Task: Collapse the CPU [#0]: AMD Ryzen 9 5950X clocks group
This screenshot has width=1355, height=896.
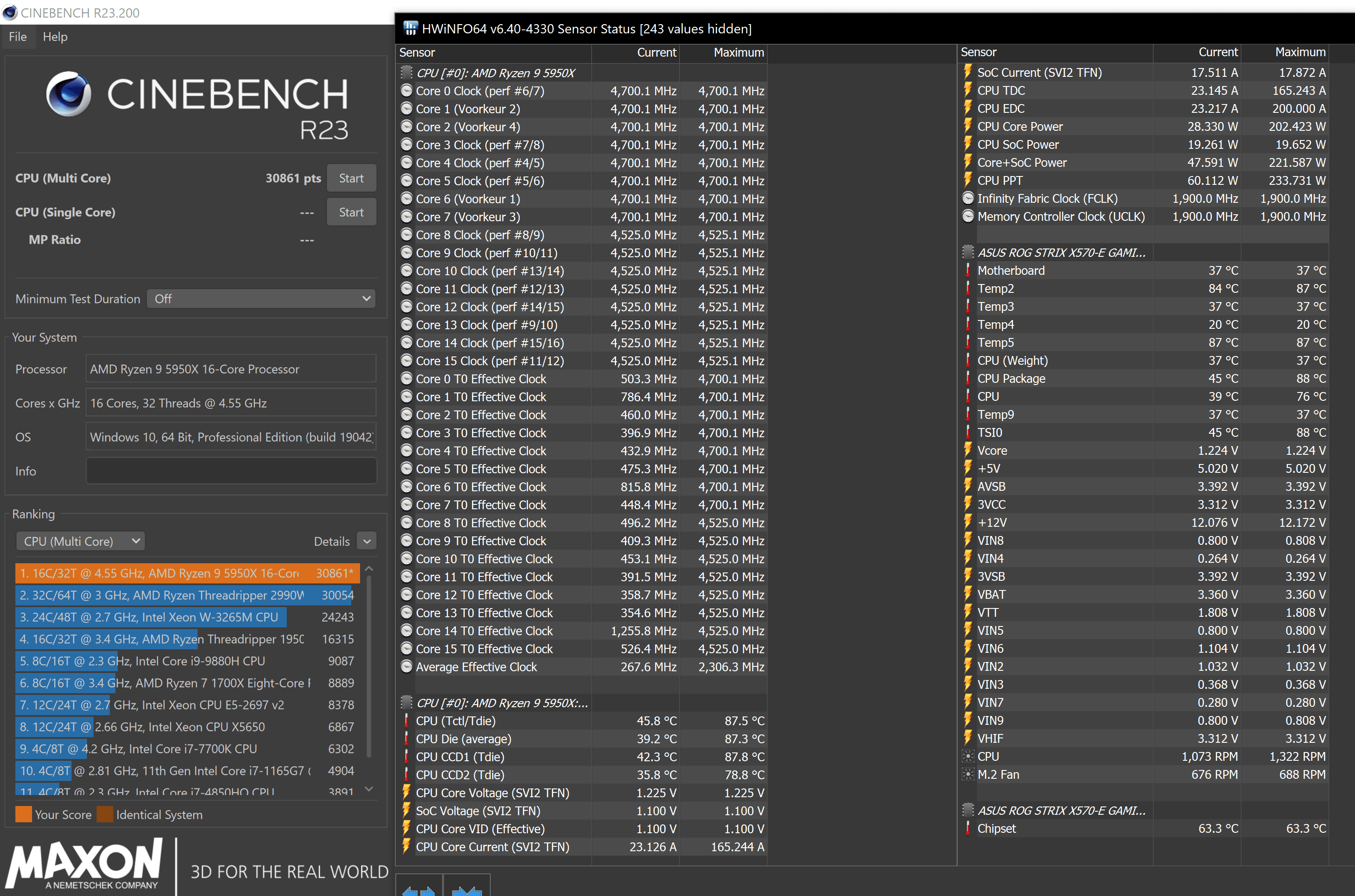Action: tap(406, 72)
